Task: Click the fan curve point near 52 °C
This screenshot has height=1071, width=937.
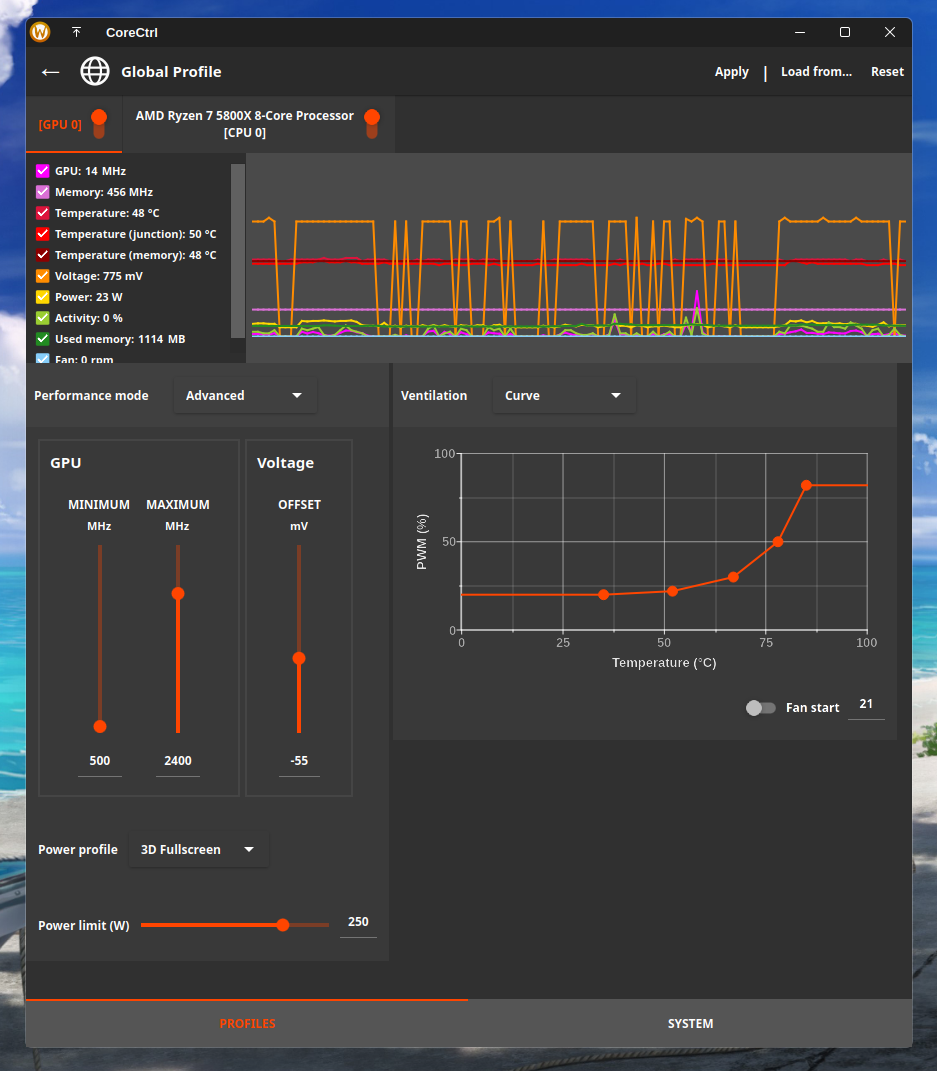Action: point(673,591)
